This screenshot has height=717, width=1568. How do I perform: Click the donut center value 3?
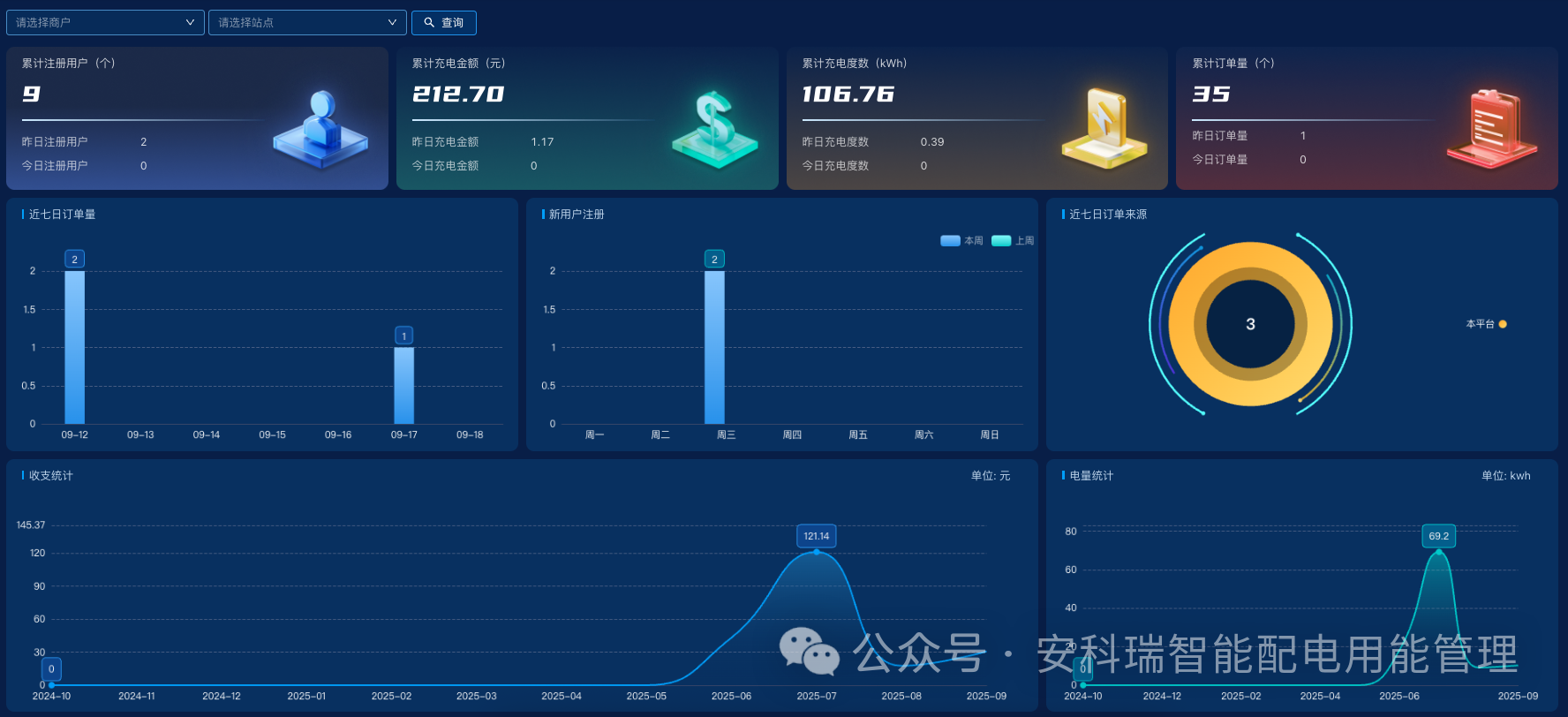(x=1250, y=324)
